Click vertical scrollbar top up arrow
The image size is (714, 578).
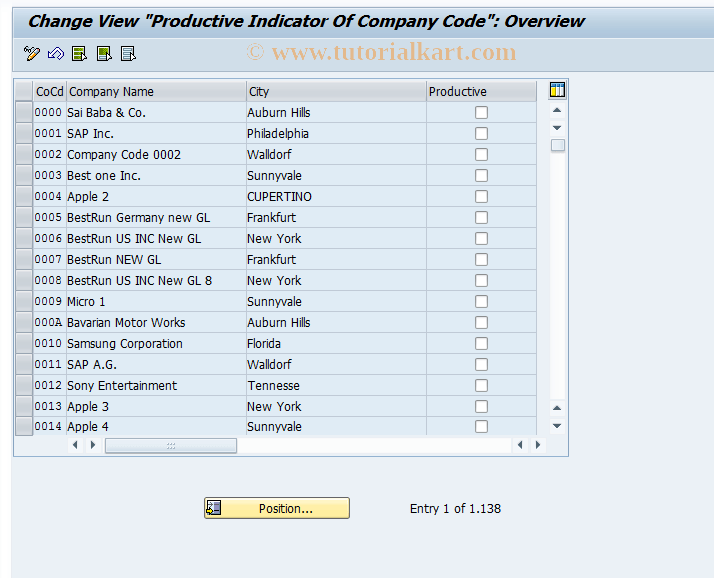click(x=557, y=110)
